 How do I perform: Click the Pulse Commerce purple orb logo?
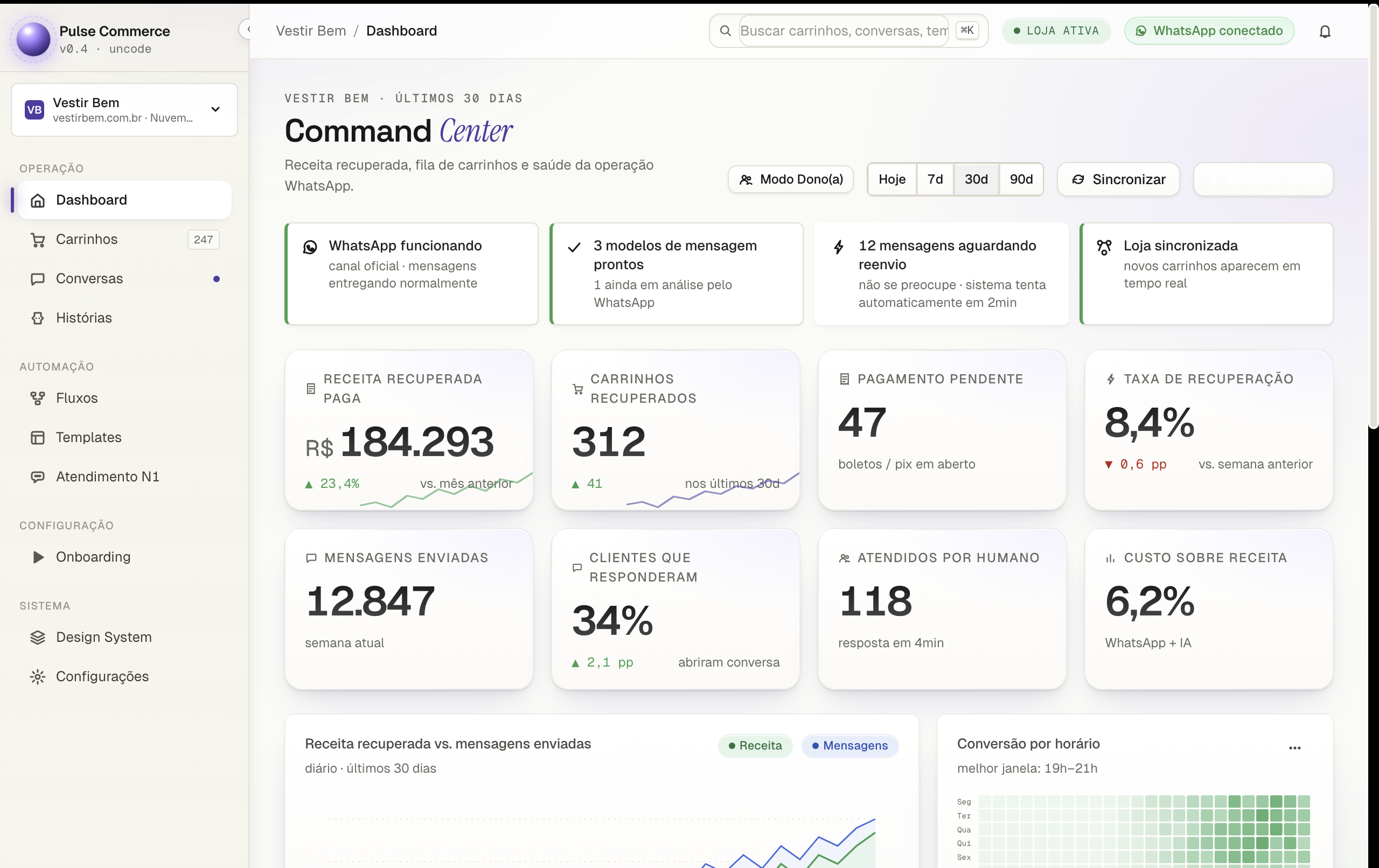[33, 39]
